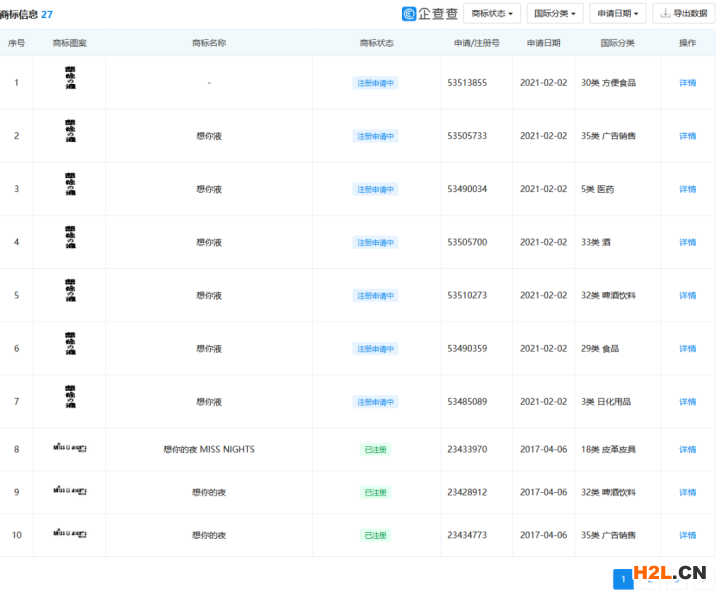Open 详情 for application 53513855
720x595 pixels.
pos(687,83)
